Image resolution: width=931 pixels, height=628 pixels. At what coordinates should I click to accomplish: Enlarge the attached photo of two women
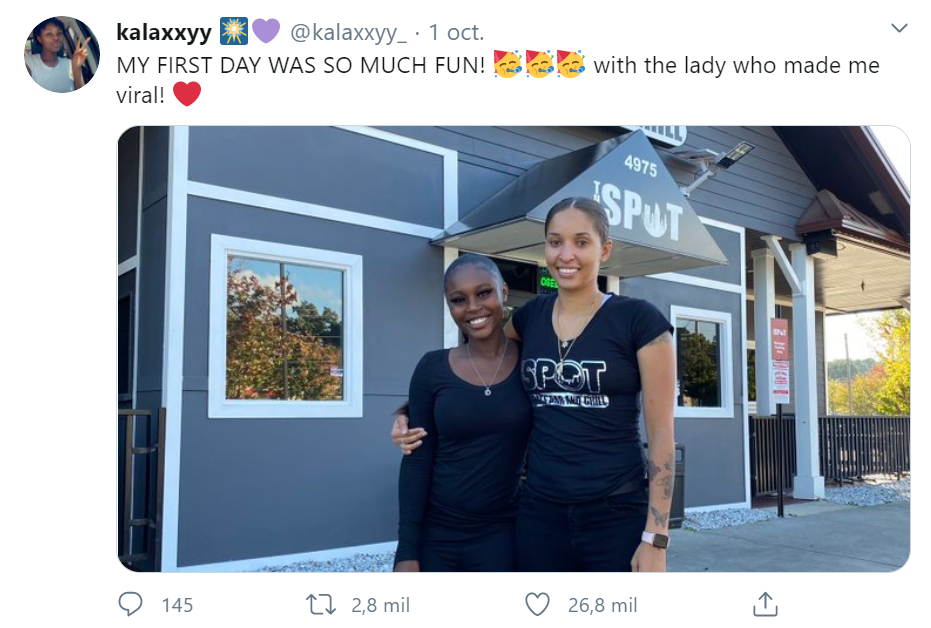[x=514, y=349]
